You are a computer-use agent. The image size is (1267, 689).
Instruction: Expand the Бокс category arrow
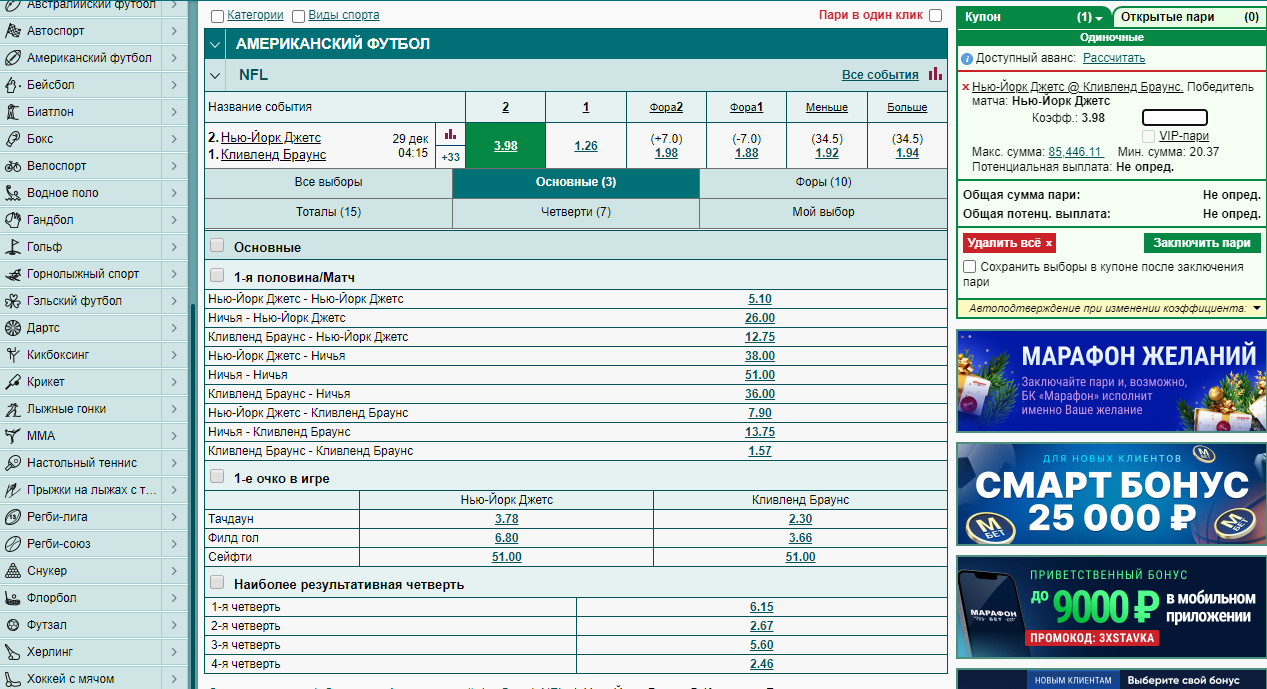pos(174,139)
